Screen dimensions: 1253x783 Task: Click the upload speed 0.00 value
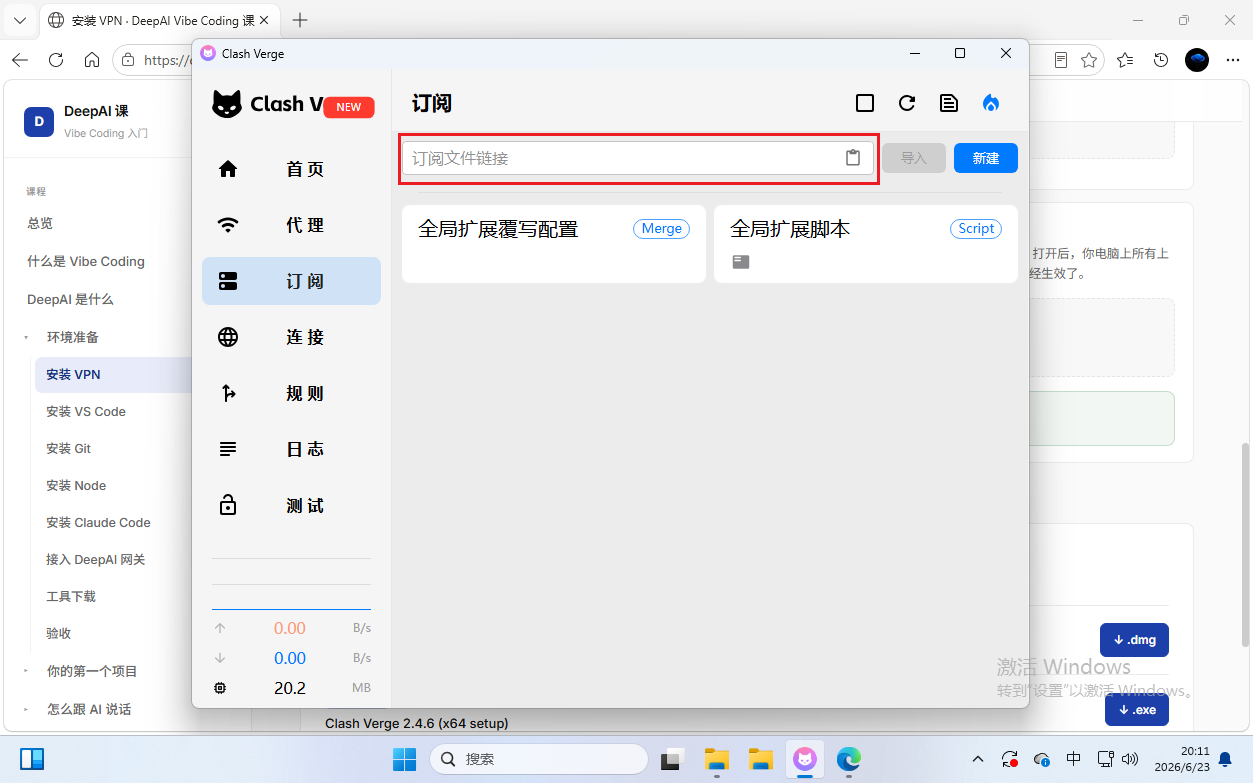[x=290, y=628]
